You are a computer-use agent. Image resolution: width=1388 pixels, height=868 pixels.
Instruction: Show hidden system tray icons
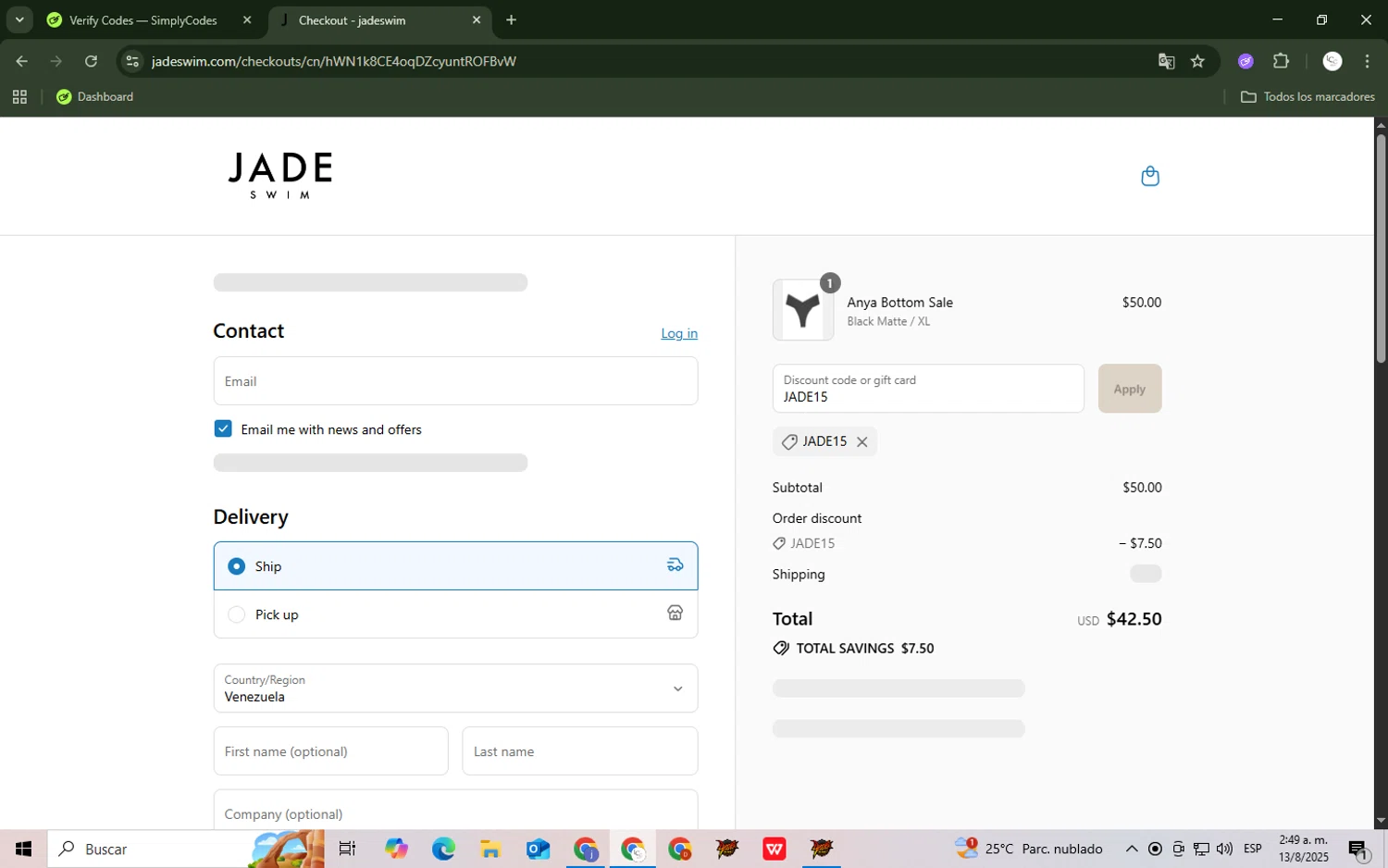[x=1131, y=849]
